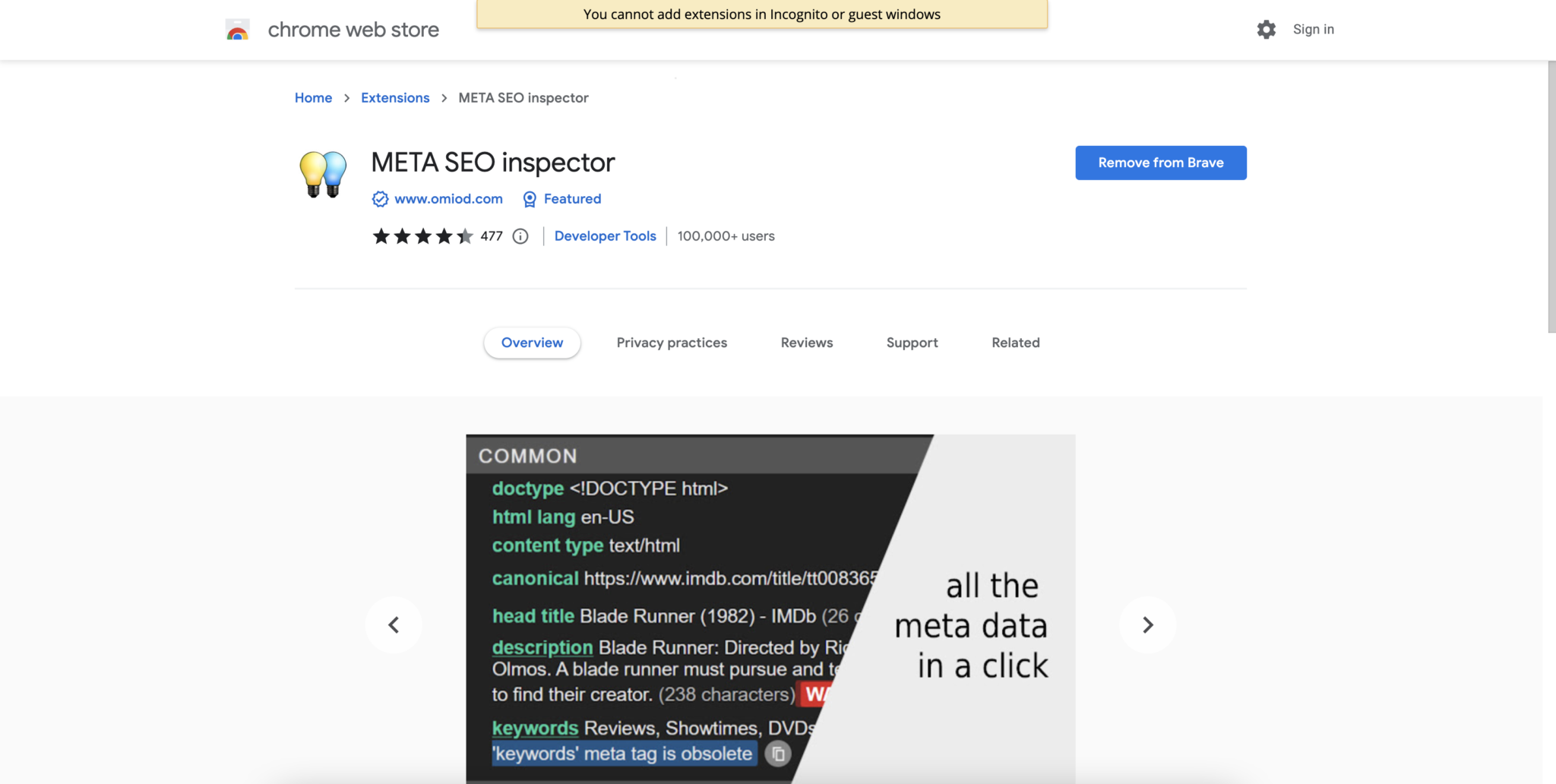Click the copy icon beside keywords warning
1556x784 pixels.
click(778, 754)
